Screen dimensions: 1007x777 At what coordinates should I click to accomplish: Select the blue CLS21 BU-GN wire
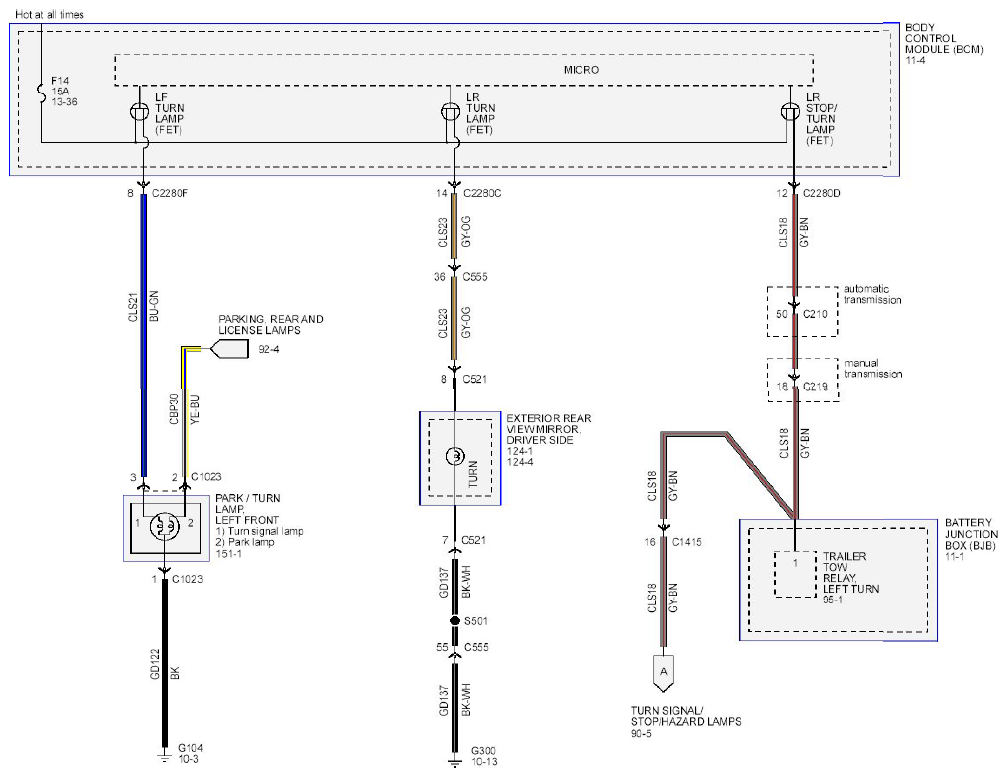(144, 334)
